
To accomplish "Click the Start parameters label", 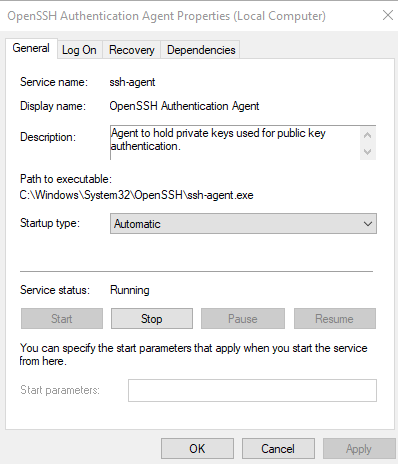I will (60, 390).
